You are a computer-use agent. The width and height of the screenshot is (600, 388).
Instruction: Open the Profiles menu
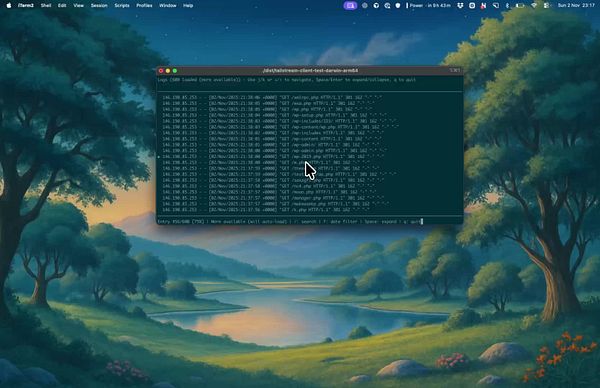[144, 5]
